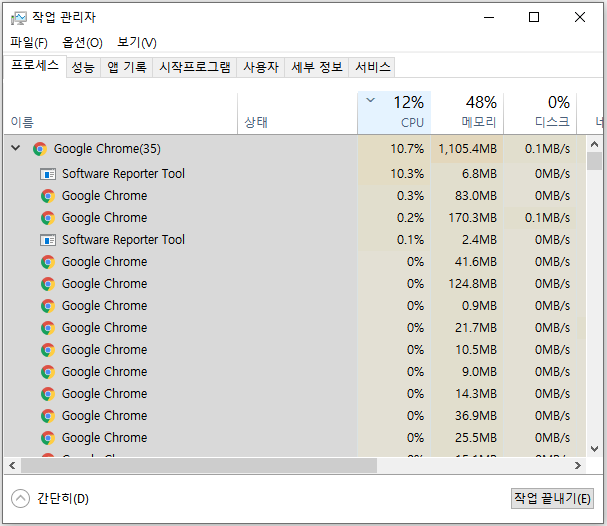Click the Google Chrome(35) group icon
This screenshot has width=607, height=526.
coord(40,149)
